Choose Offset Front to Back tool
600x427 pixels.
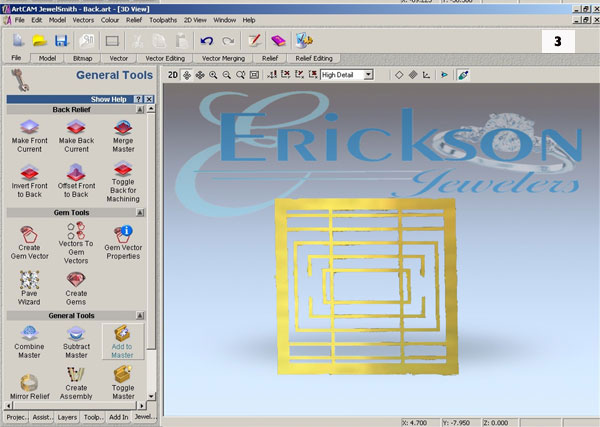(x=76, y=181)
